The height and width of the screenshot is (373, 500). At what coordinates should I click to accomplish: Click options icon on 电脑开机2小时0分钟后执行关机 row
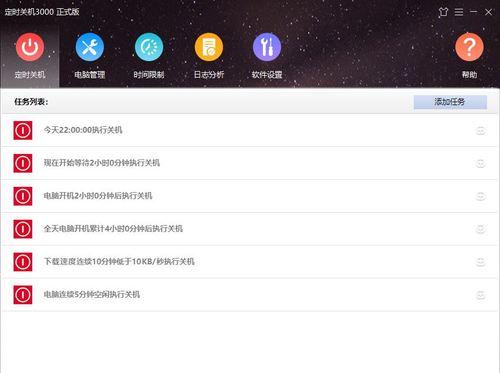pyautogui.click(x=480, y=196)
